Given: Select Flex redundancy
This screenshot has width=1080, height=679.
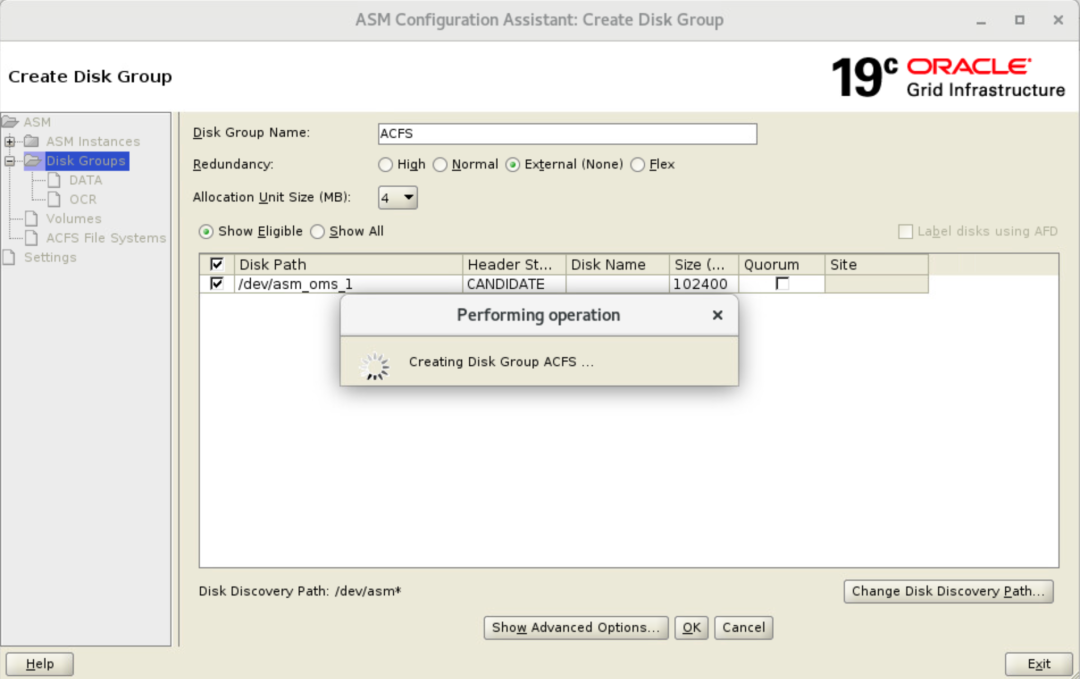Looking at the screenshot, I should [x=638, y=165].
